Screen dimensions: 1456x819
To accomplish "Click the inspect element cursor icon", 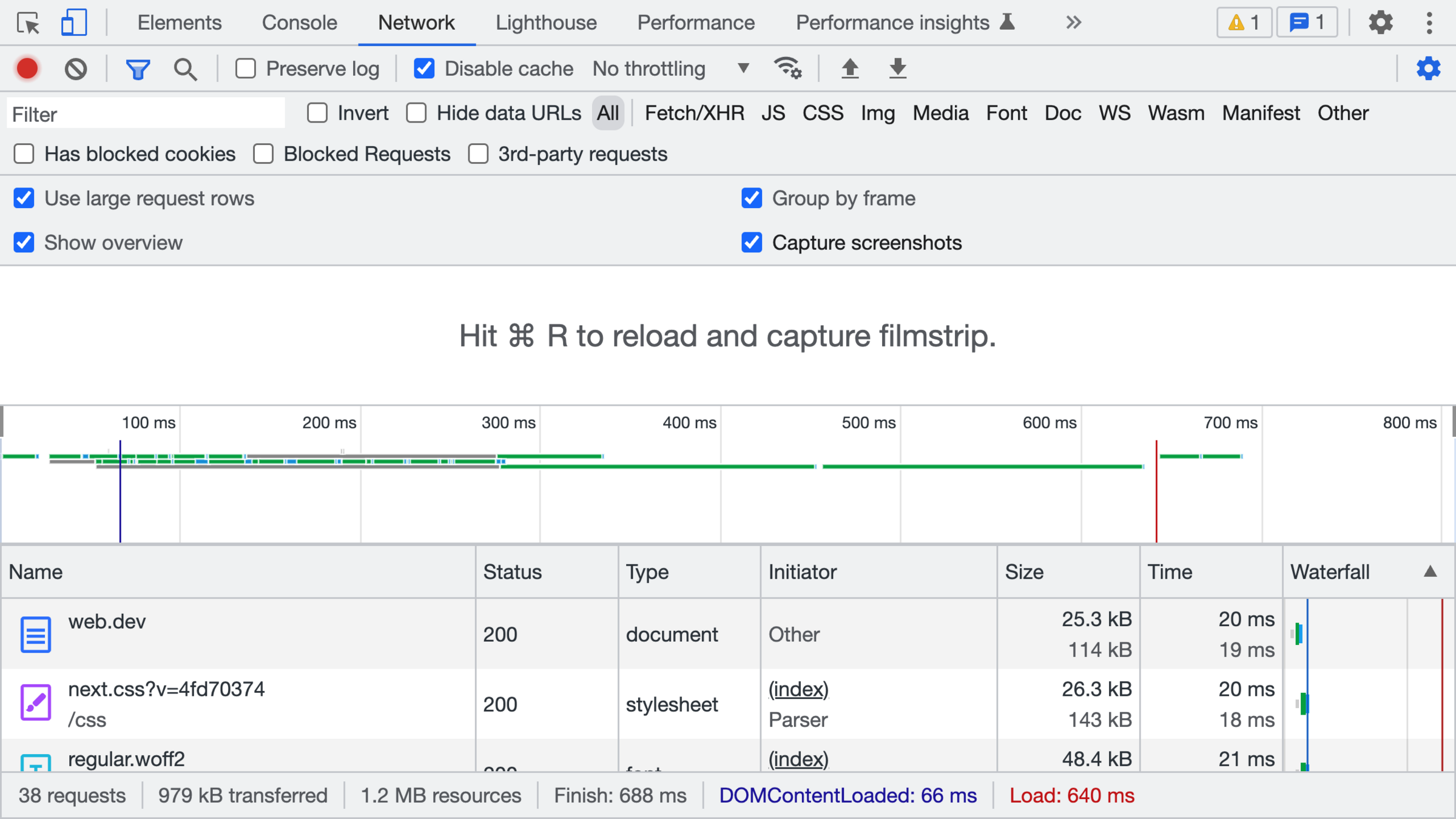I will [x=28, y=23].
